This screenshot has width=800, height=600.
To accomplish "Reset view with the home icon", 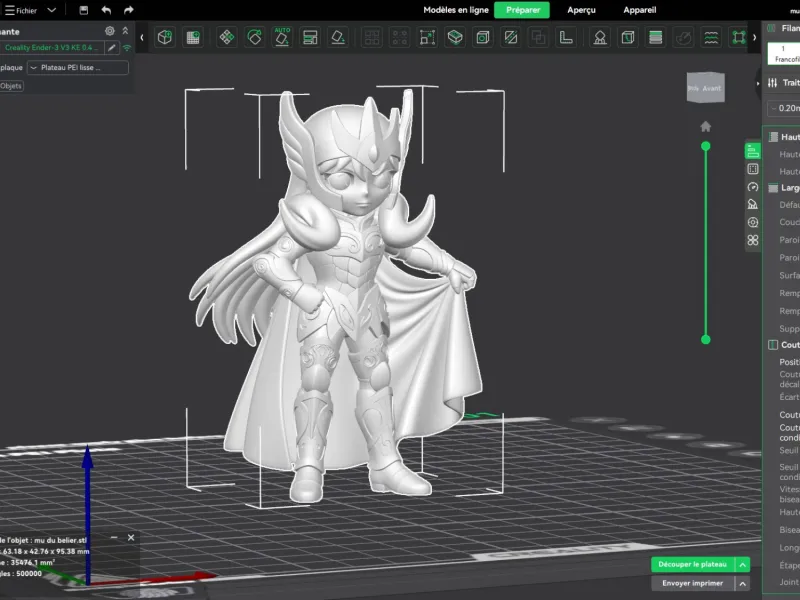I will point(706,126).
